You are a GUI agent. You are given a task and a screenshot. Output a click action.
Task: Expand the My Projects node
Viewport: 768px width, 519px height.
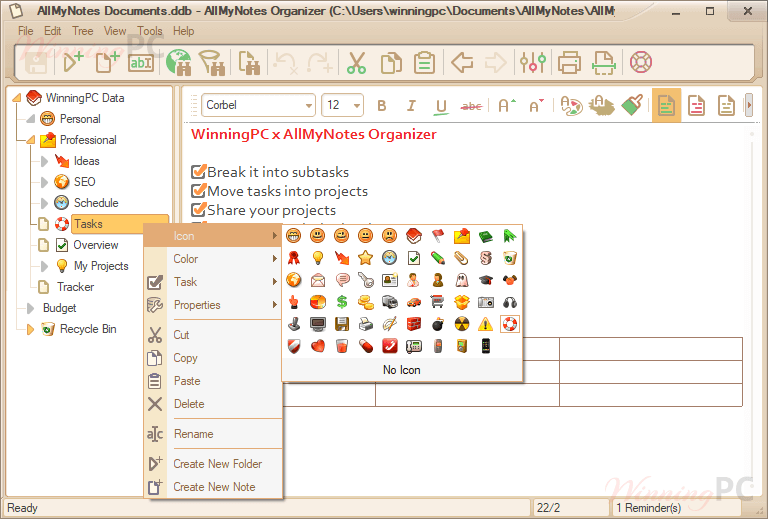(x=44, y=266)
